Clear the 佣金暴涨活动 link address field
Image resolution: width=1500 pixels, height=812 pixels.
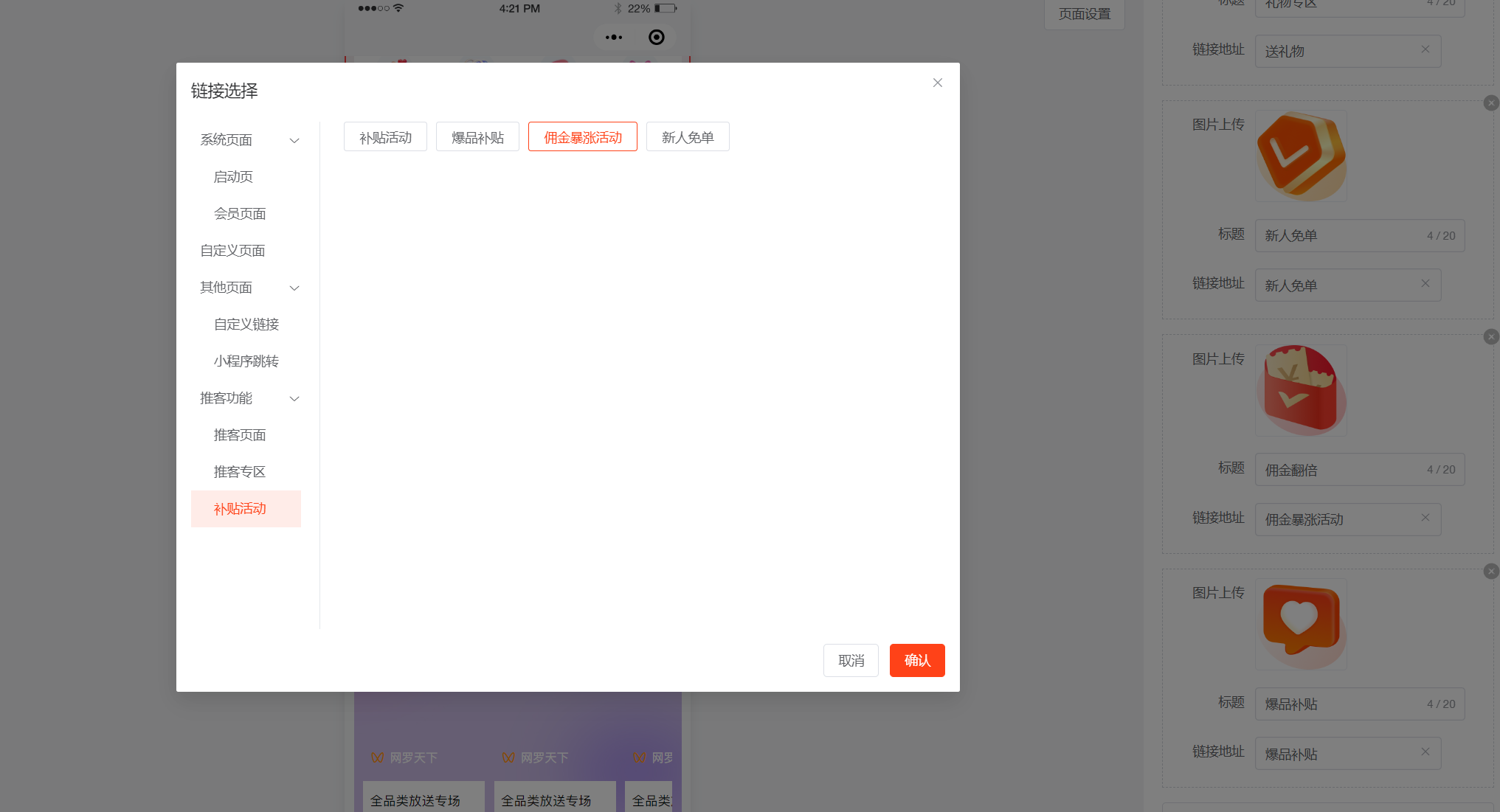click(x=1425, y=518)
